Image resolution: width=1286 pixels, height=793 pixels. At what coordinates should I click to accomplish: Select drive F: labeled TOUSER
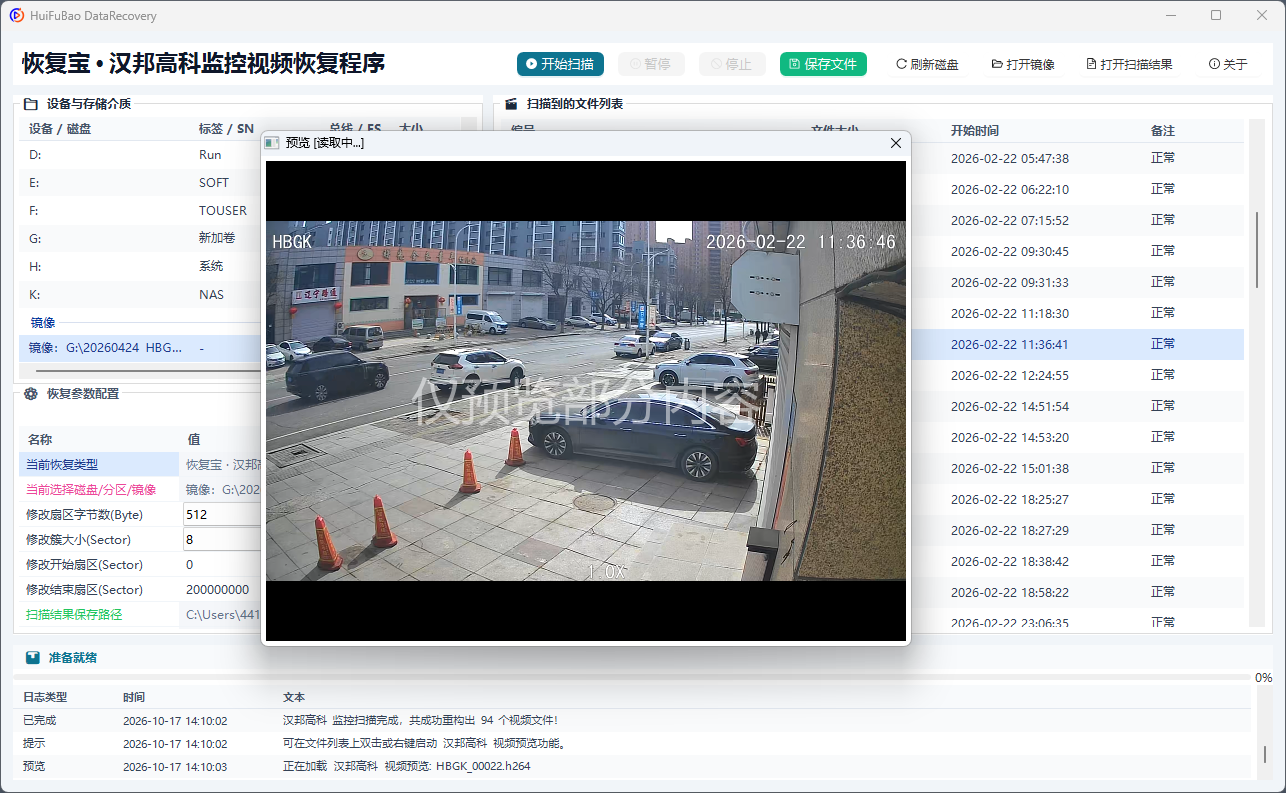pos(140,211)
